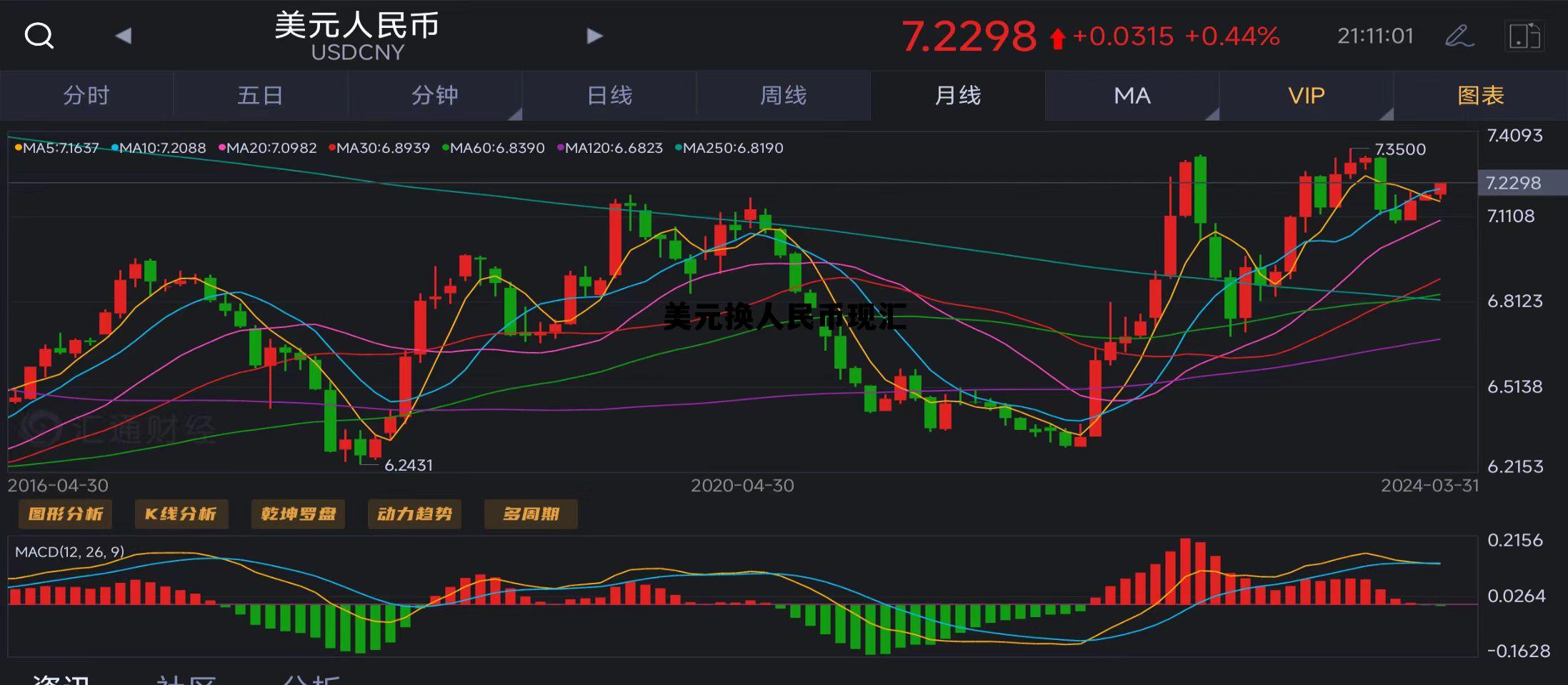Open the drawing pencil tool

click(x=1459, y=36)
